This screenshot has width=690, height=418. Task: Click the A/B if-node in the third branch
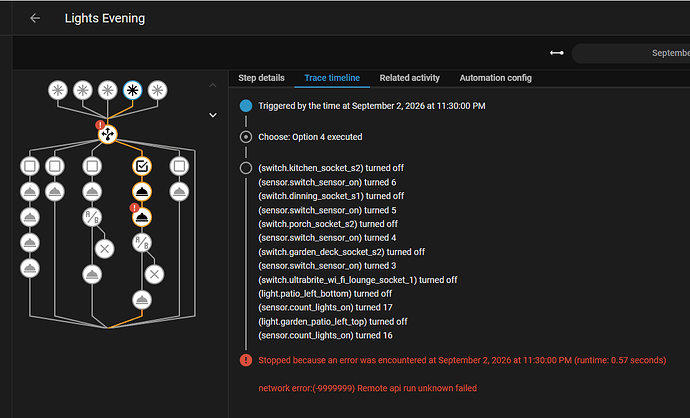click(x=92, y=217)
